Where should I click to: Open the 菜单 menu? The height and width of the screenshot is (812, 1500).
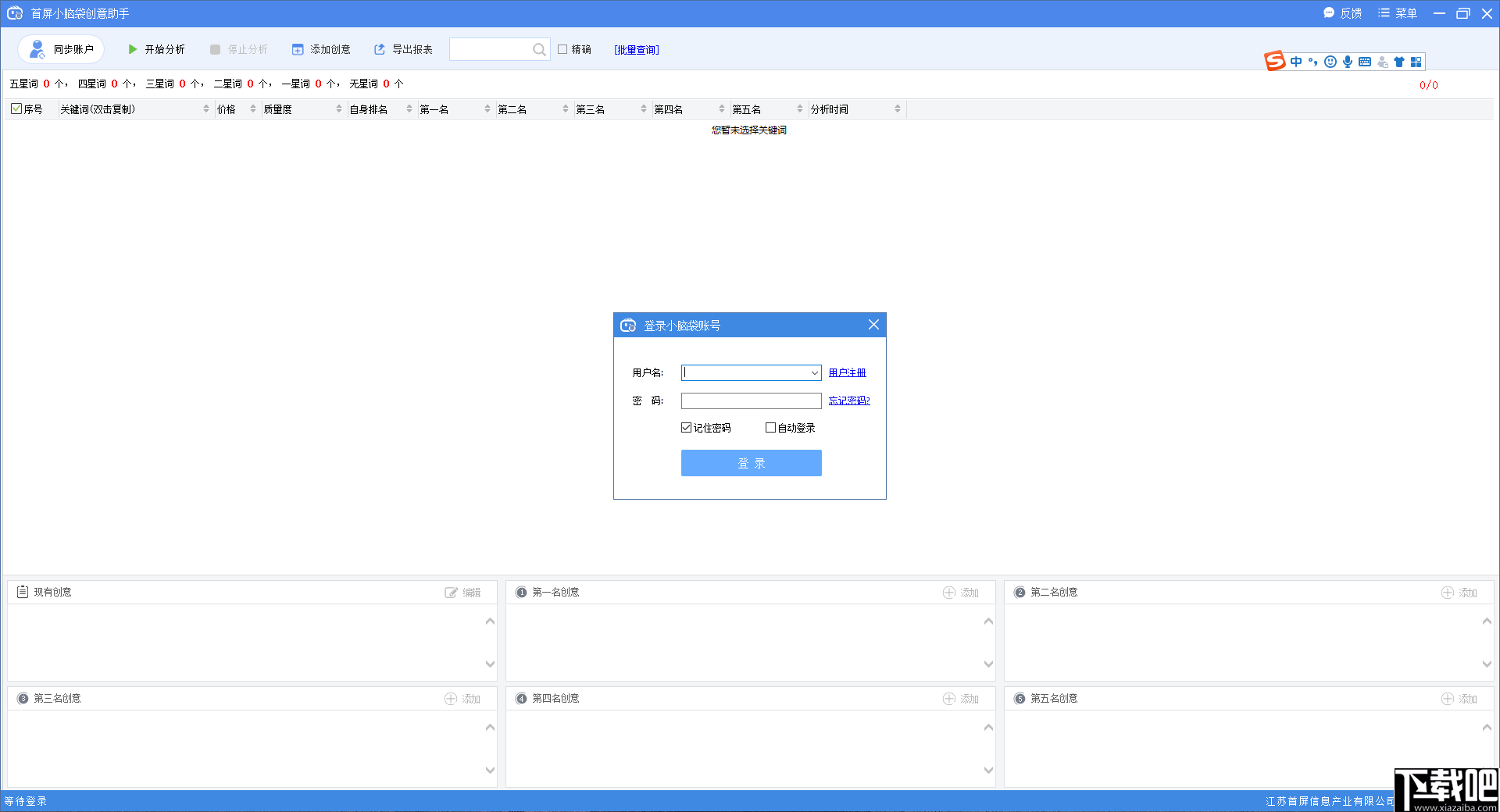(1397, 13)
